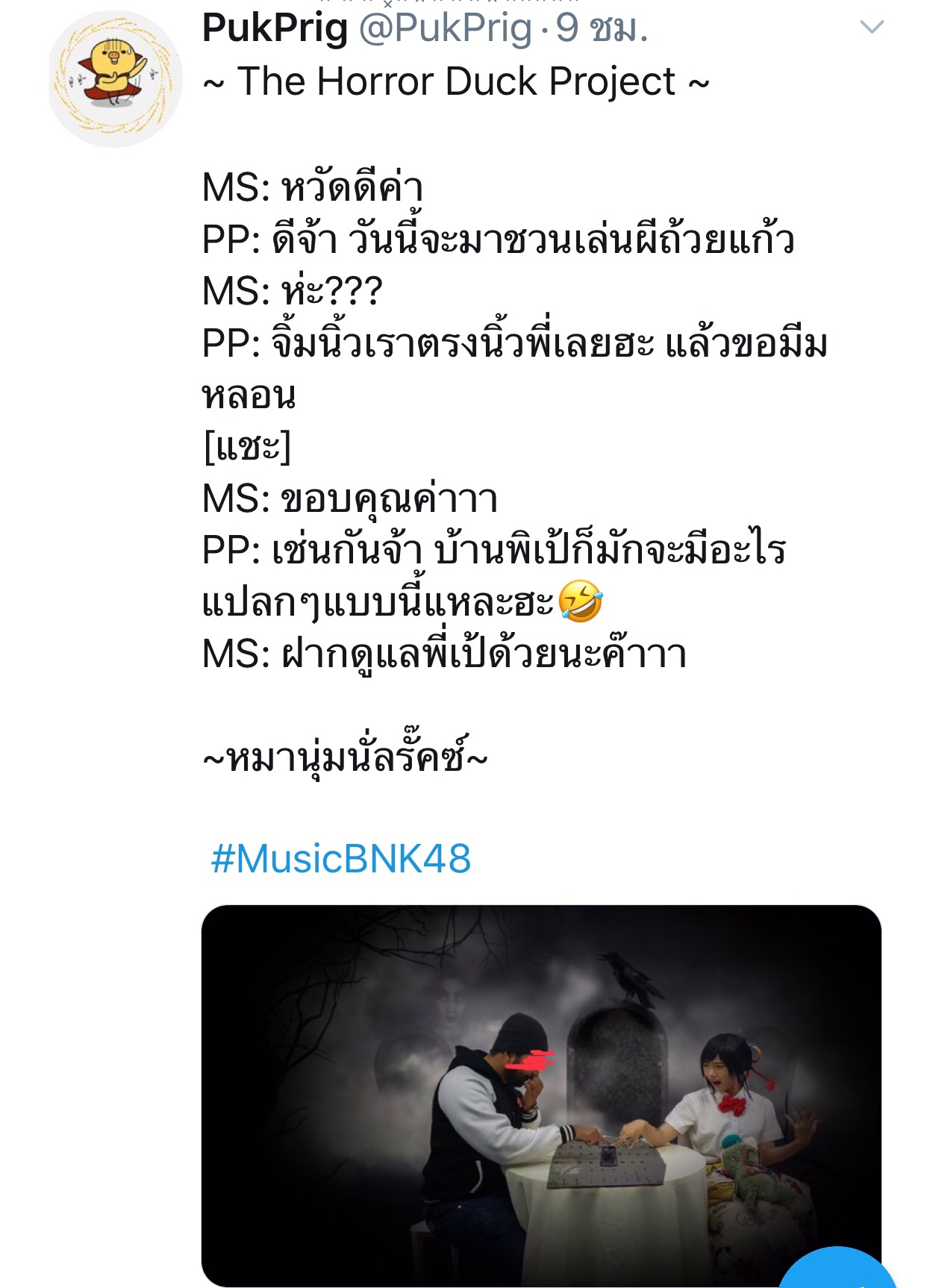Open the #MusicBNK48 hashtag

341,858
